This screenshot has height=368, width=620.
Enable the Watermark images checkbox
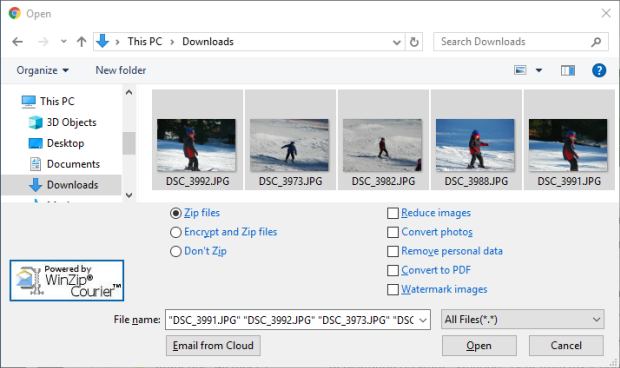pos(393,290)
